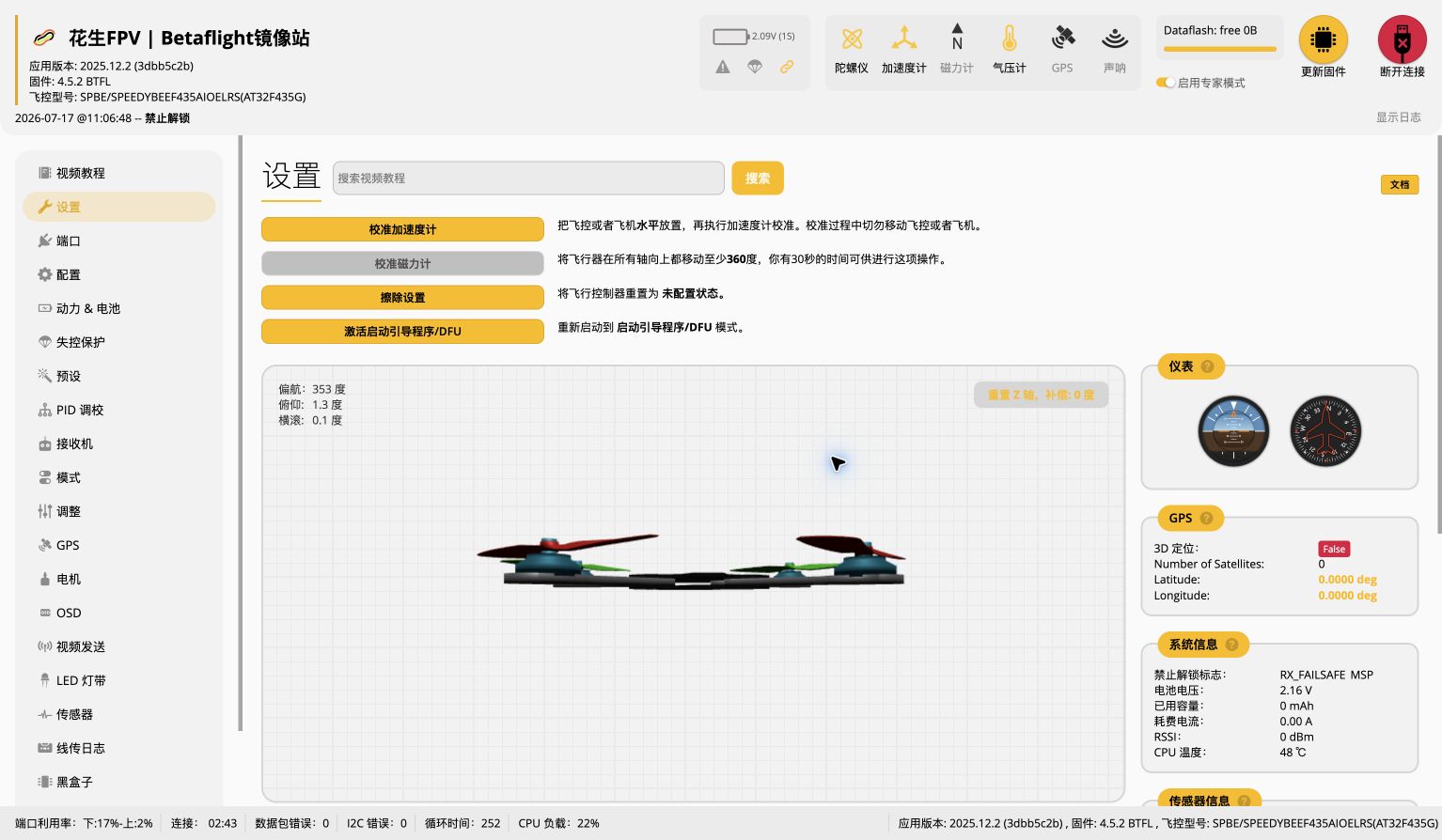Click the accelerometer sensor icon
The width and height of the screenshot is (1442, 840).
click(903, 39)
